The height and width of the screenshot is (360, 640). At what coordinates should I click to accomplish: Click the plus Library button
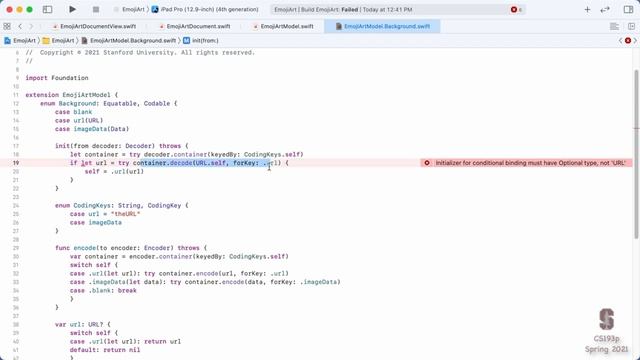[587, 9]
